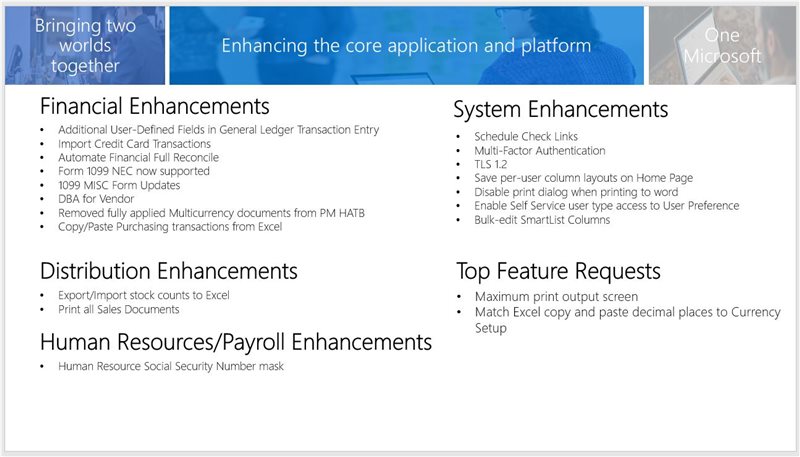The height and width of the screenshot is (457, 800).
Task: Select 'Automate Financial Full Reconcile' item
Action: click(x=138, y=158)
